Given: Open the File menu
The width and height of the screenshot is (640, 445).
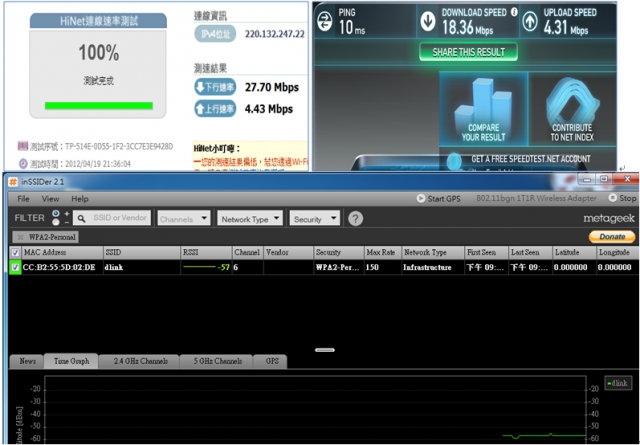Looking at the screenshot, I should coord(23,199).
